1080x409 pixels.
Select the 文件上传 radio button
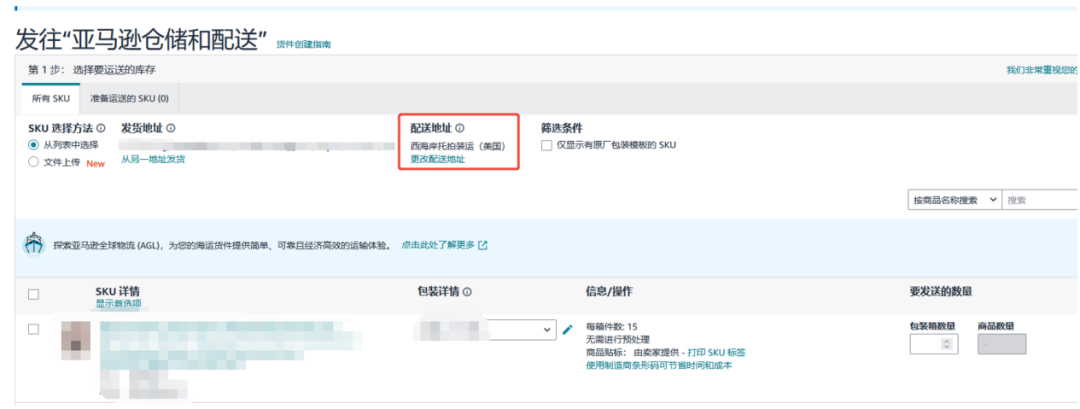point(34,161)
